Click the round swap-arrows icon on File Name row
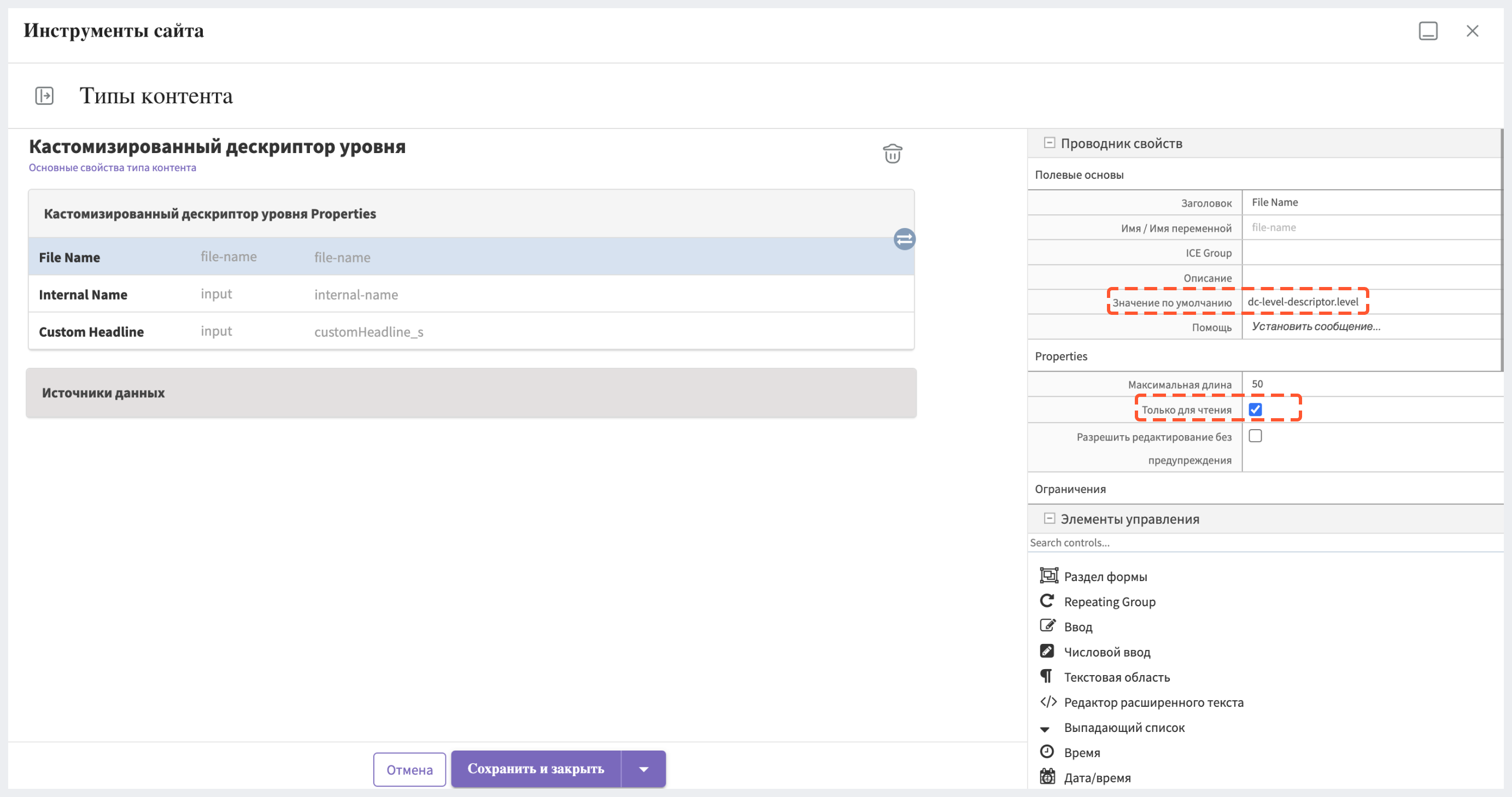 click(x=904, y=239)
